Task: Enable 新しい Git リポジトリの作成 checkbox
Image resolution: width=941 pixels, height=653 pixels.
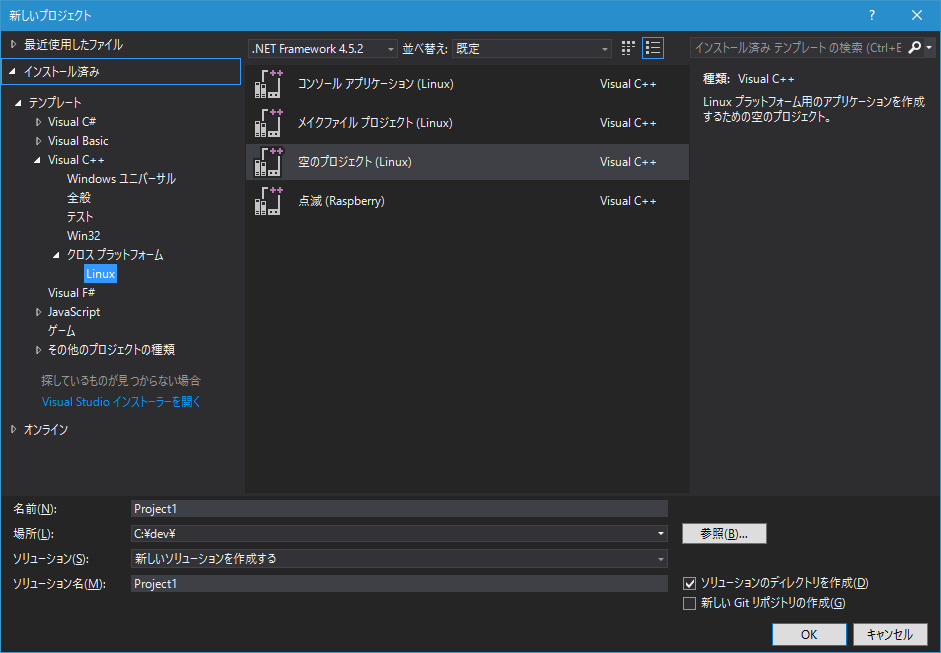Action: [690, 603]
